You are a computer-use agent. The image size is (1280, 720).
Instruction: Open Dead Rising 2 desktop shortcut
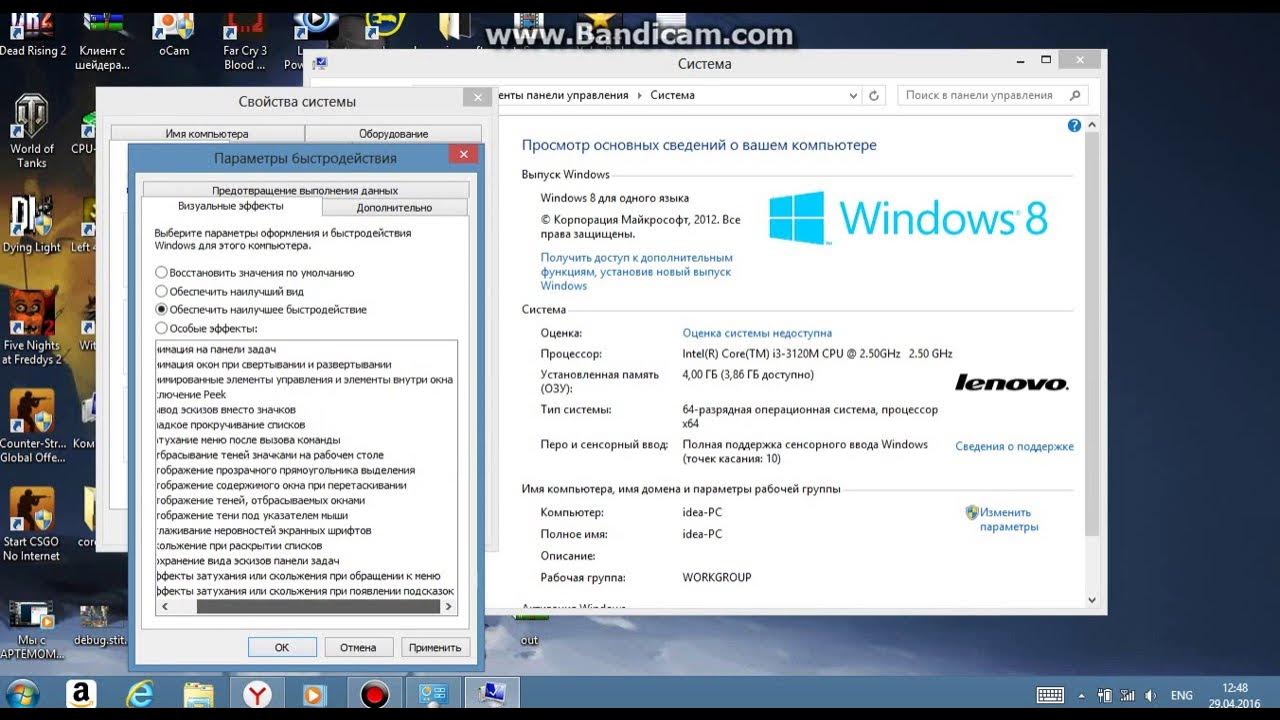pyautogui.click(x=32, y=35)
